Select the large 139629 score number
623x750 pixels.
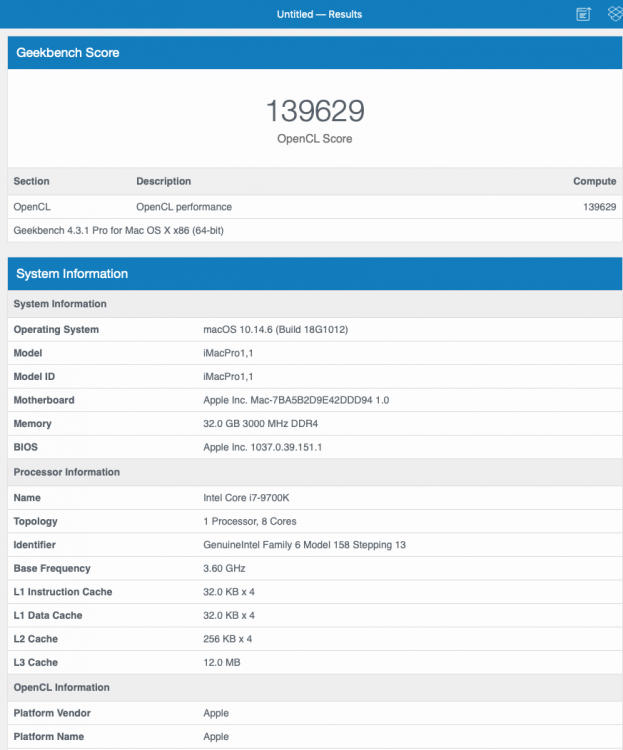[x=315, y=111]
